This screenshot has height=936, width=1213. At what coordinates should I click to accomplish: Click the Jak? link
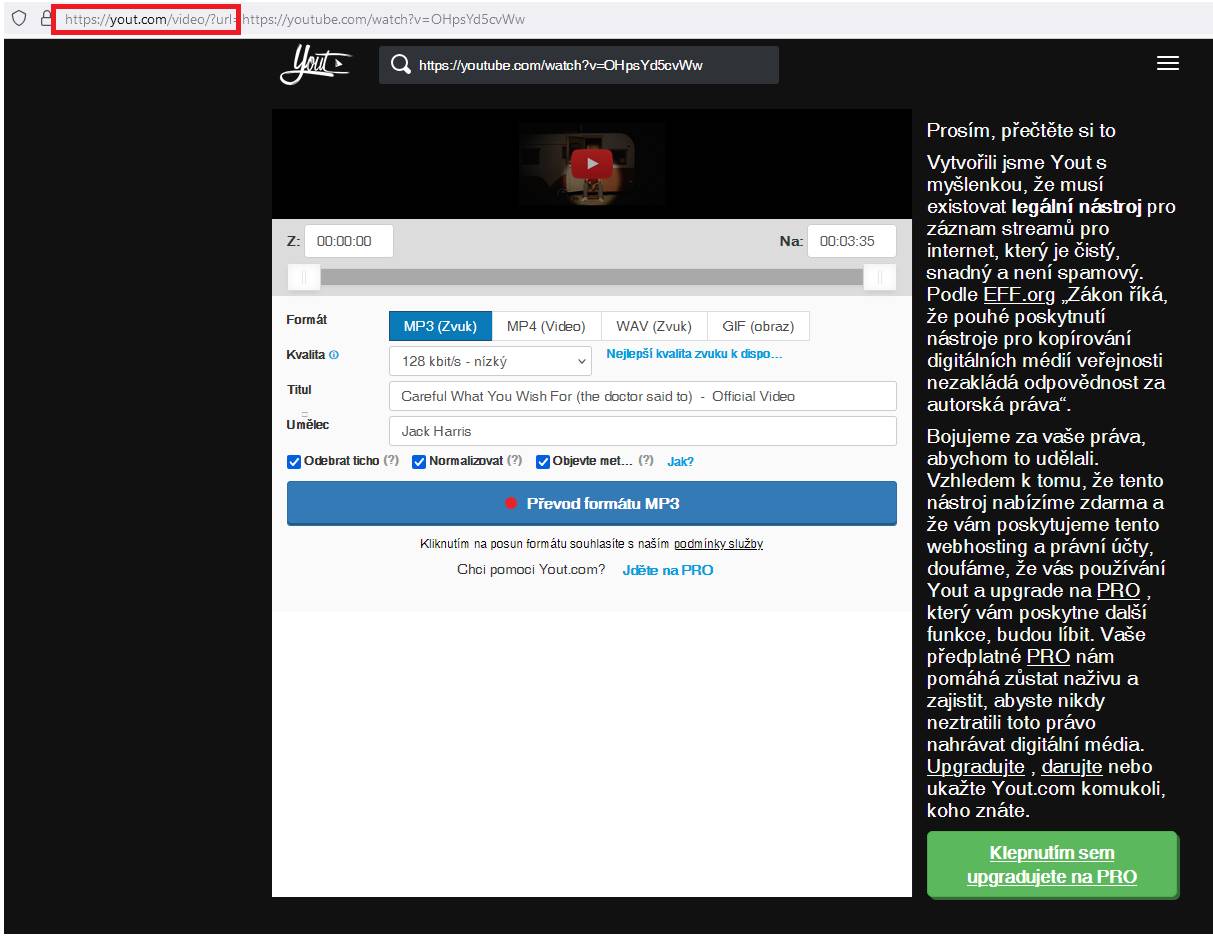pyautogui.click(x=680, y=462)
